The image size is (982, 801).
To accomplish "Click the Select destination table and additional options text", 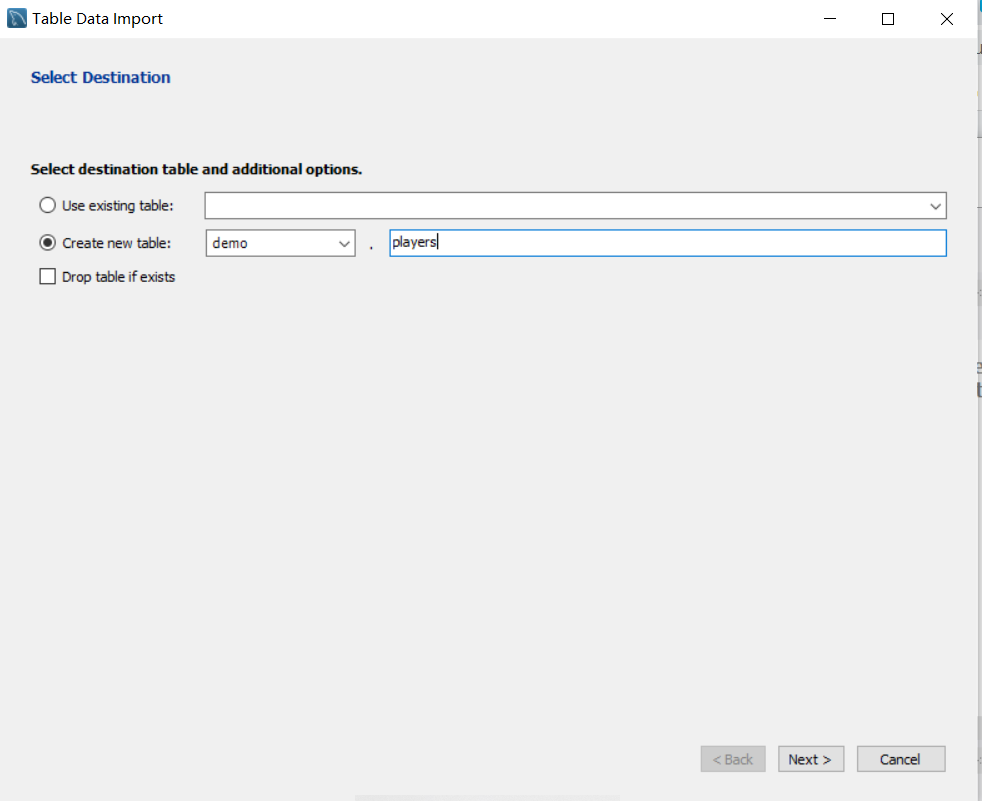I will [196, 169].
